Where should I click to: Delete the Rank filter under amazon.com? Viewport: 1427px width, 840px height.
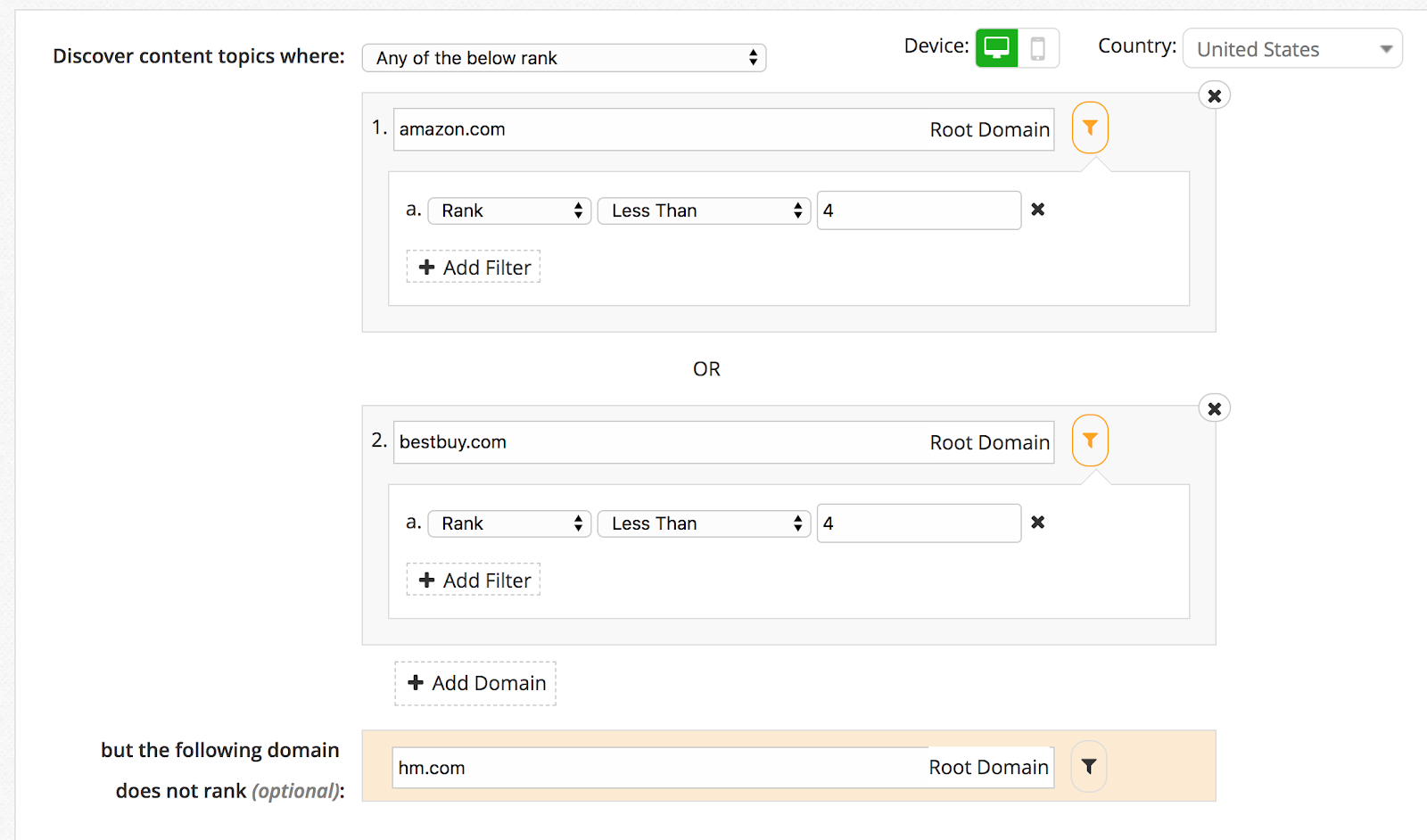1038,210
